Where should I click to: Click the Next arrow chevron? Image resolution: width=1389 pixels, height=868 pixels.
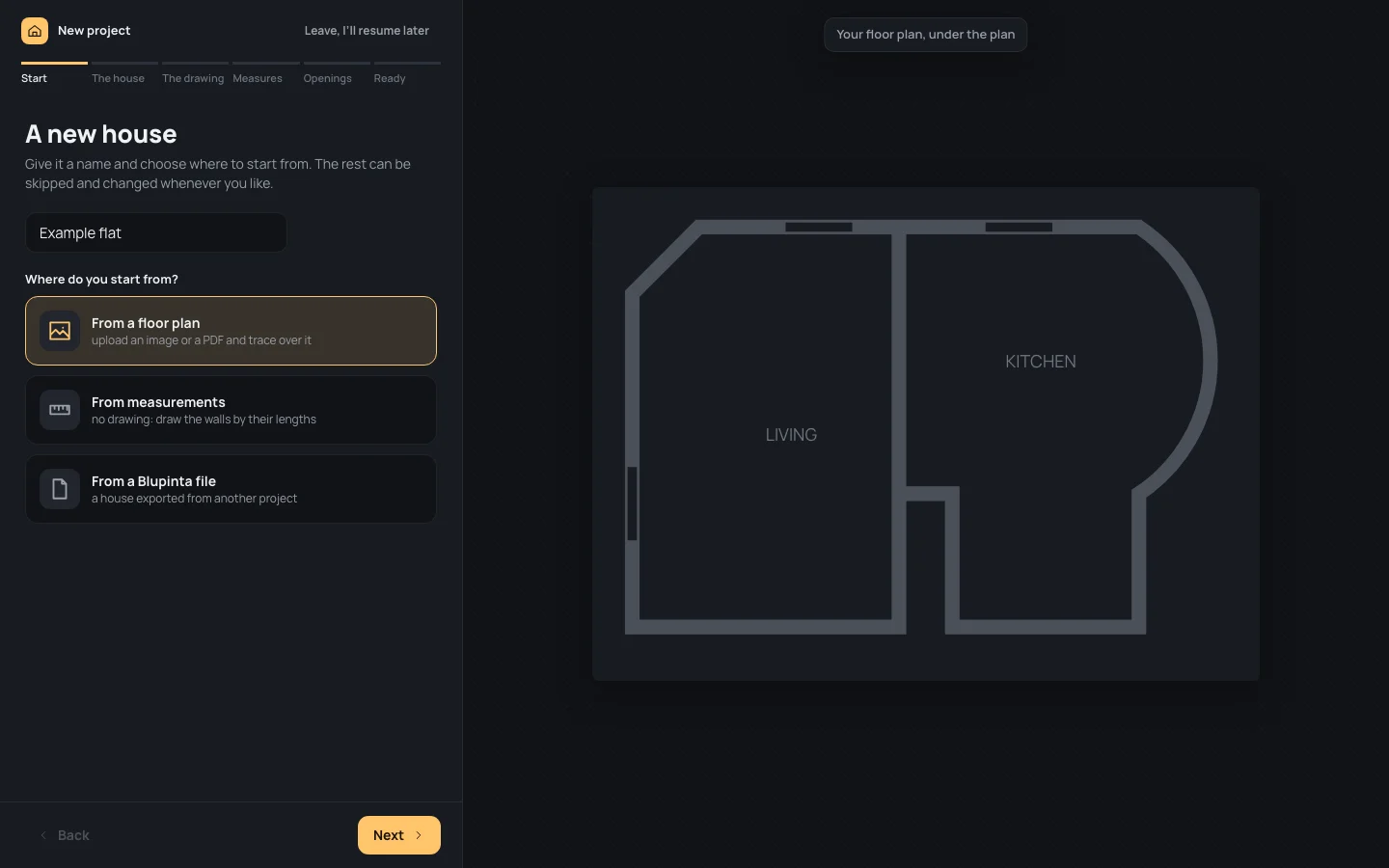click(419, 835)
